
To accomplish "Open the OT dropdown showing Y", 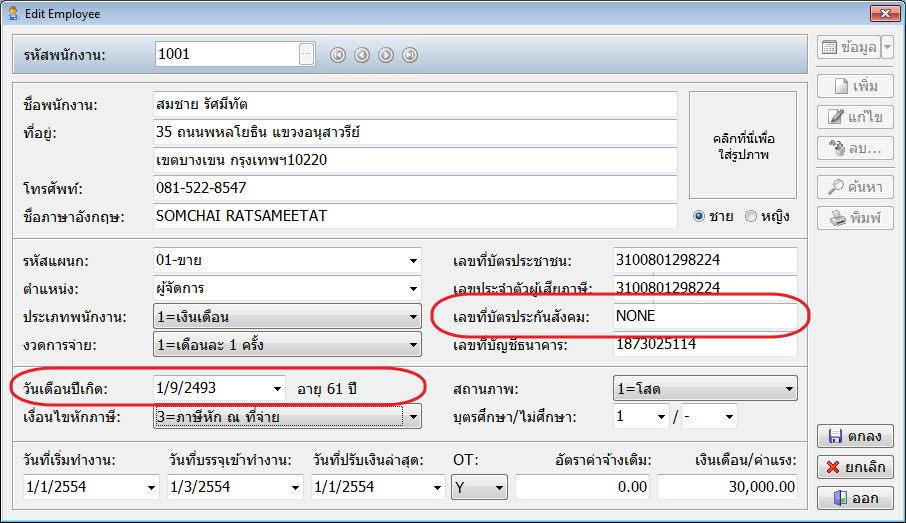I will (x=498, y=488).
